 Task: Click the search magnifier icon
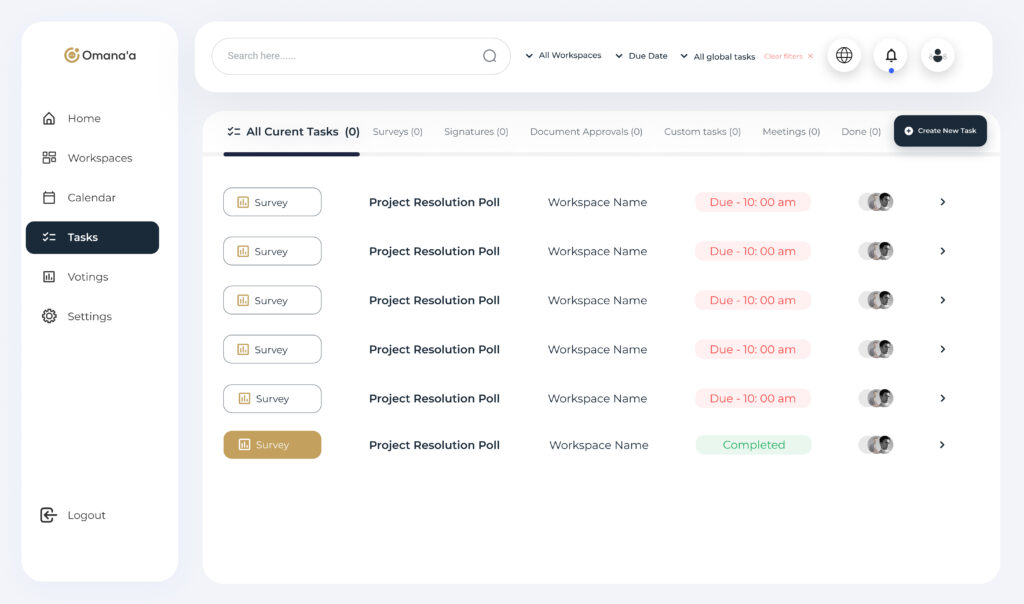[x=490, y=56]
